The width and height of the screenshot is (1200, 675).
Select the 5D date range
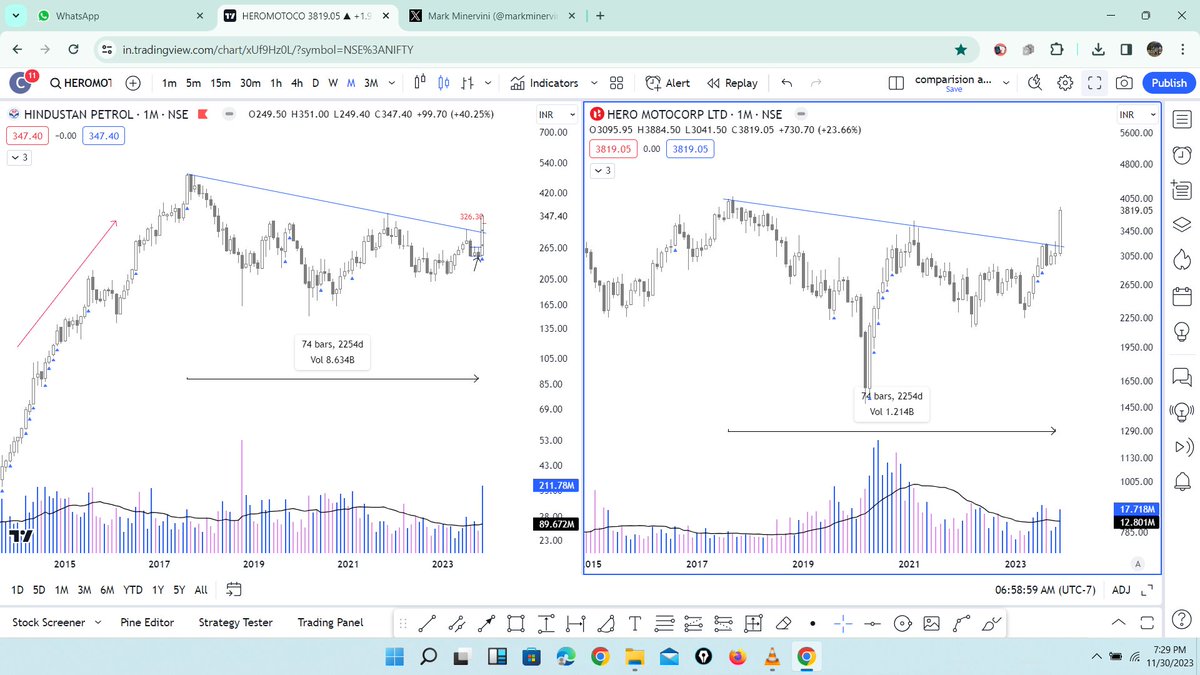pos(39,590)
